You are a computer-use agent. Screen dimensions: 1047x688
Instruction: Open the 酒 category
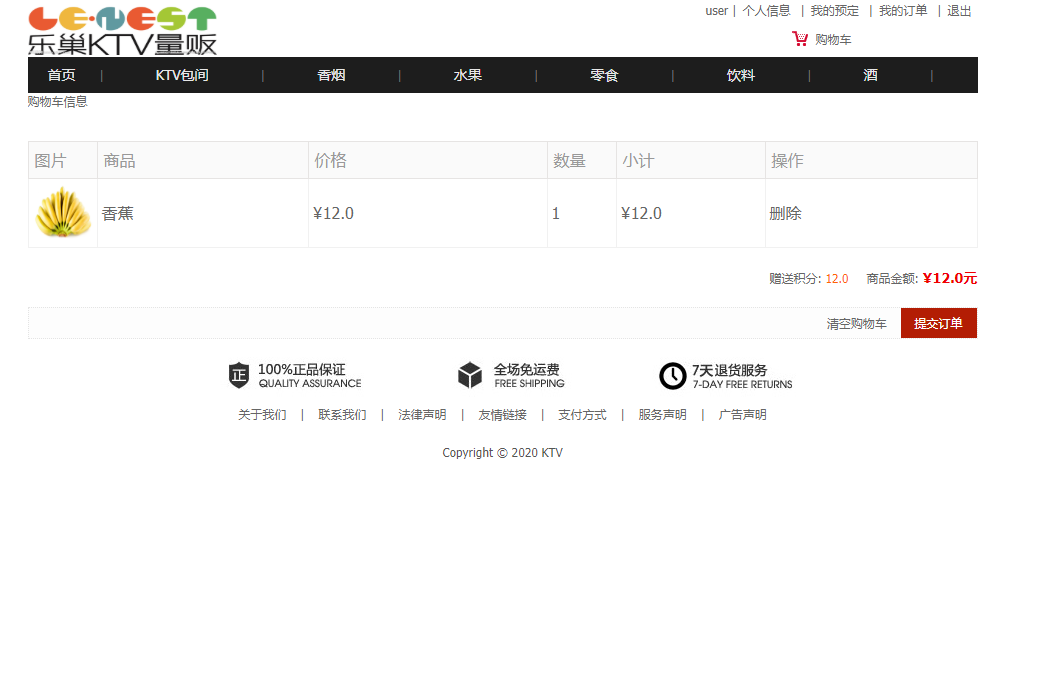[x=870, y=74]
